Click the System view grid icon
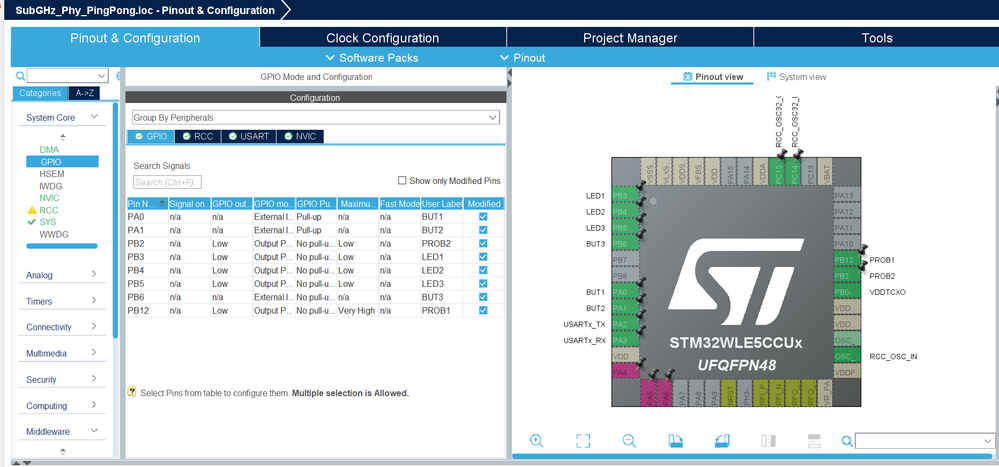The height and width of the screenshot is (467, 999). coord(771,76)
